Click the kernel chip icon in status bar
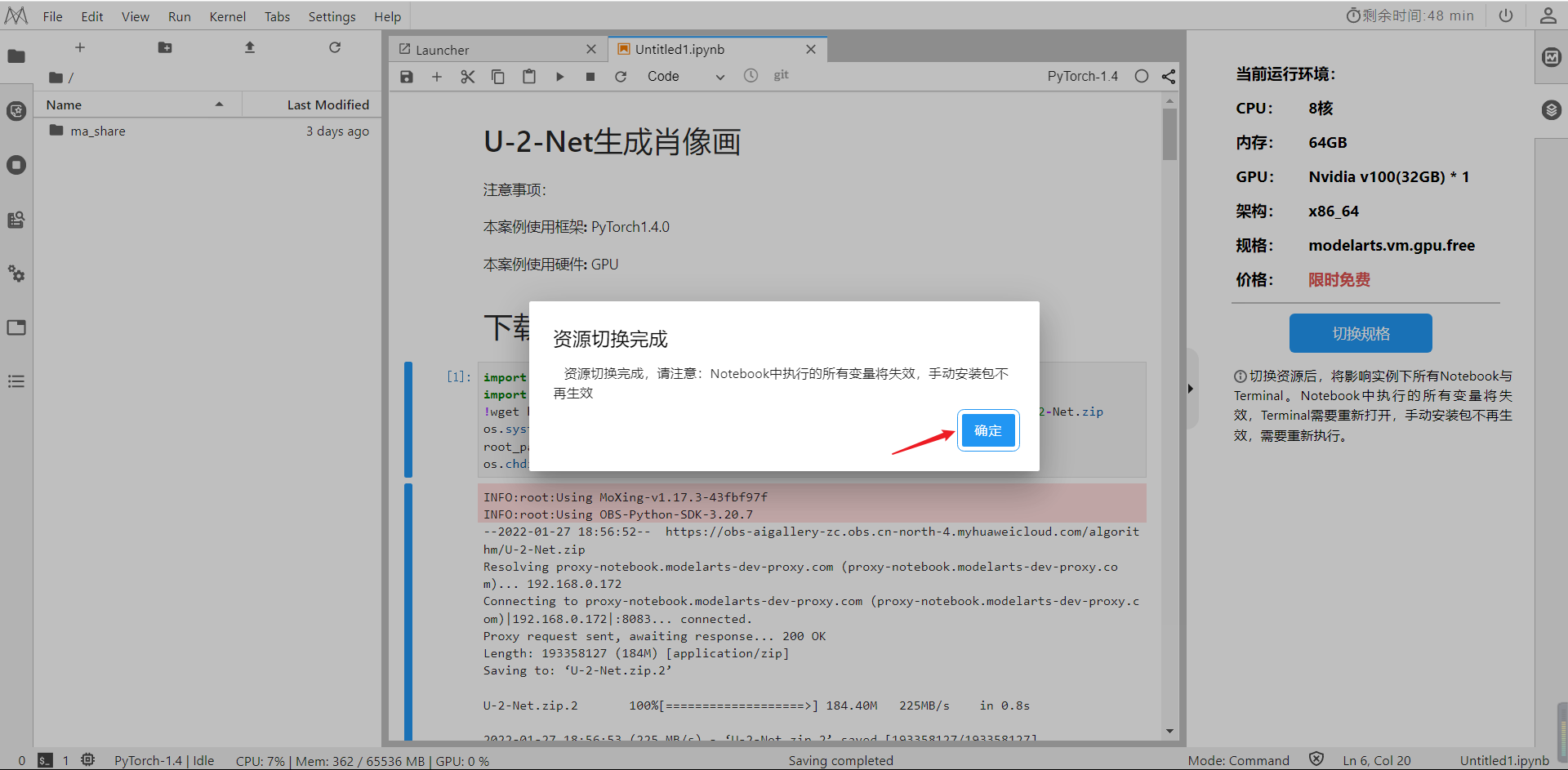Screen dimensions: 1568x770 88,760
